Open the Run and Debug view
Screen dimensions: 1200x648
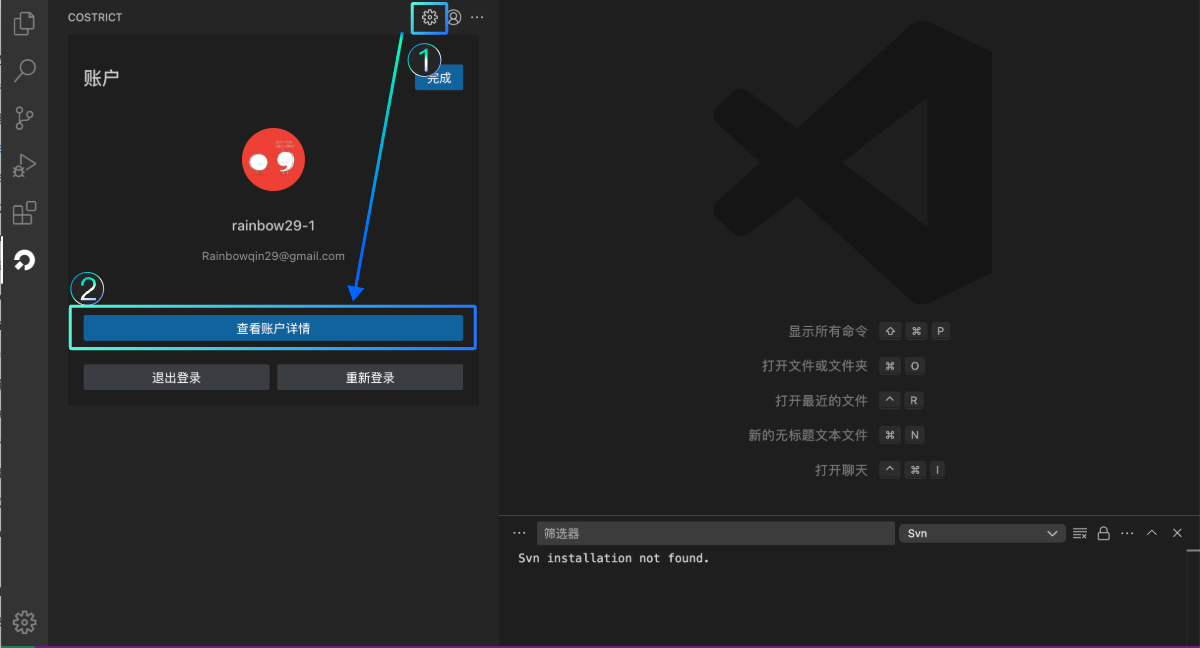coord(24,165)
